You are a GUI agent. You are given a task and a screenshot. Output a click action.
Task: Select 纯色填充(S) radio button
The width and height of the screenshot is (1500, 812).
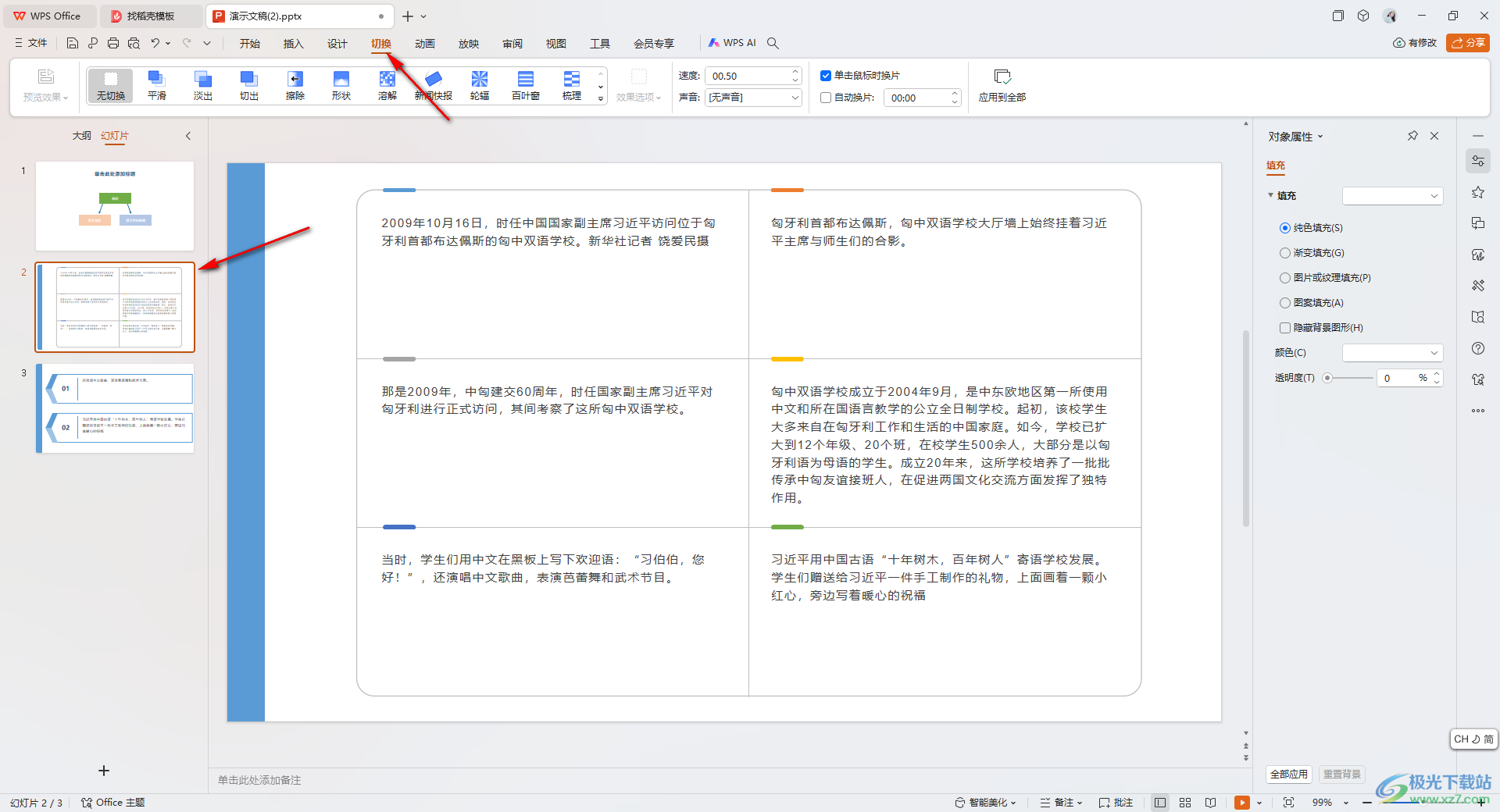(x=1285, y=228)
